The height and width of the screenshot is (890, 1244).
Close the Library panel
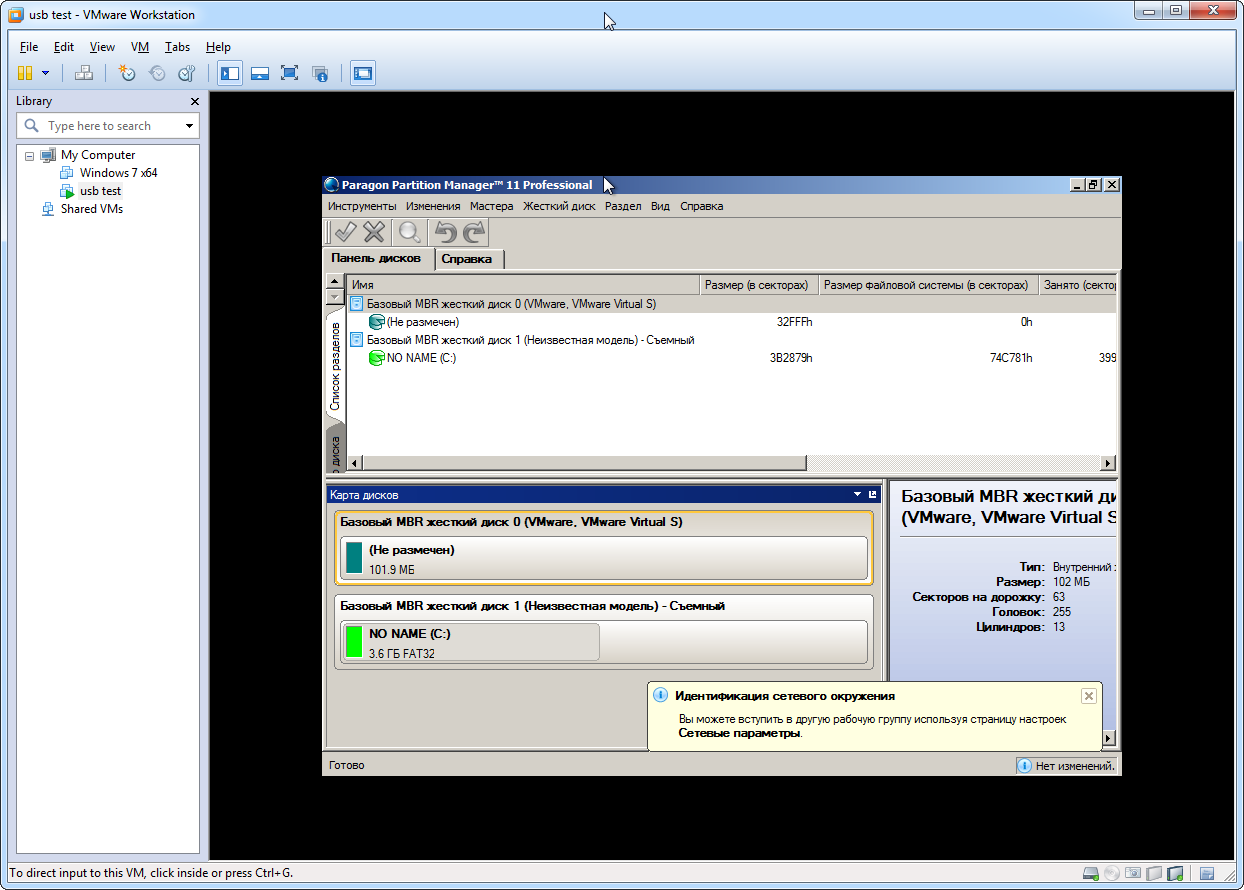pos(195,101)
